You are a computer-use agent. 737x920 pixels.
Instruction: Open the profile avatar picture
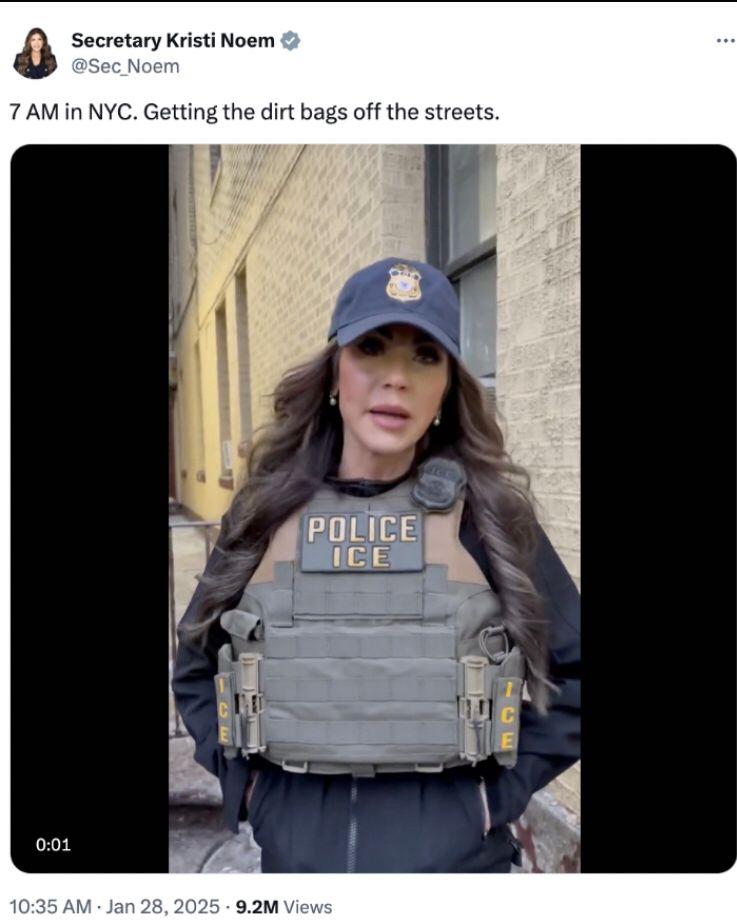35,53
